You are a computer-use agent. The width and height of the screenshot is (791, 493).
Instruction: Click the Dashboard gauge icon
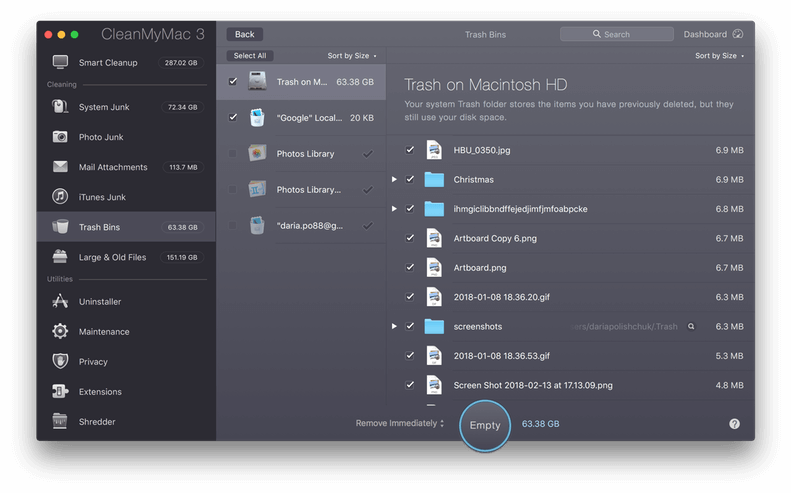tap(738, 34)
